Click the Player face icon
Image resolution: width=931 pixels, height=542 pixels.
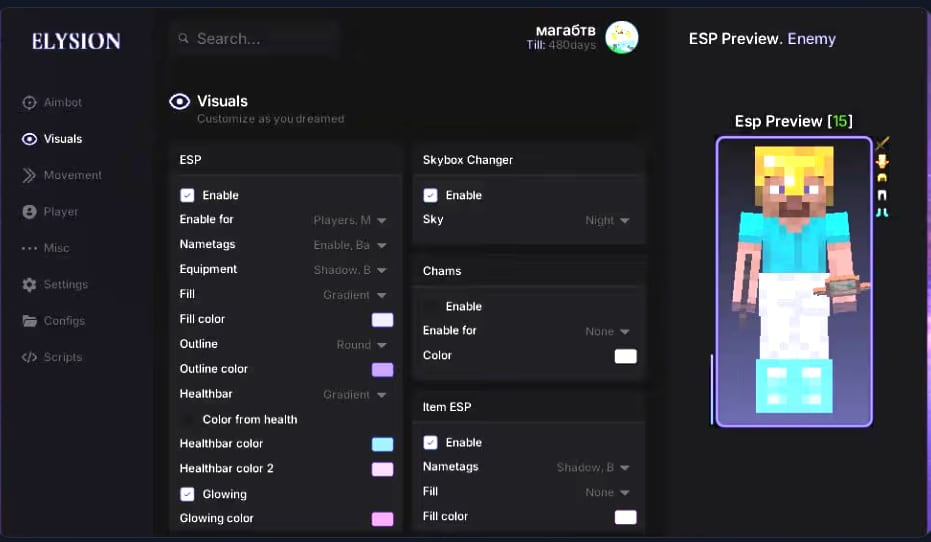(29, 212)
